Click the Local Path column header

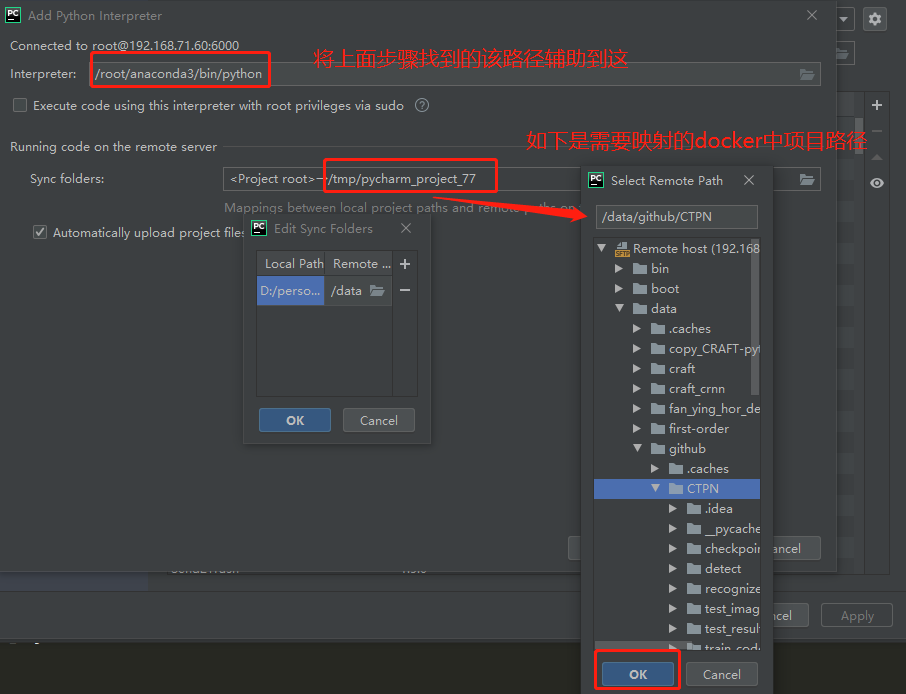click(291, 264)
